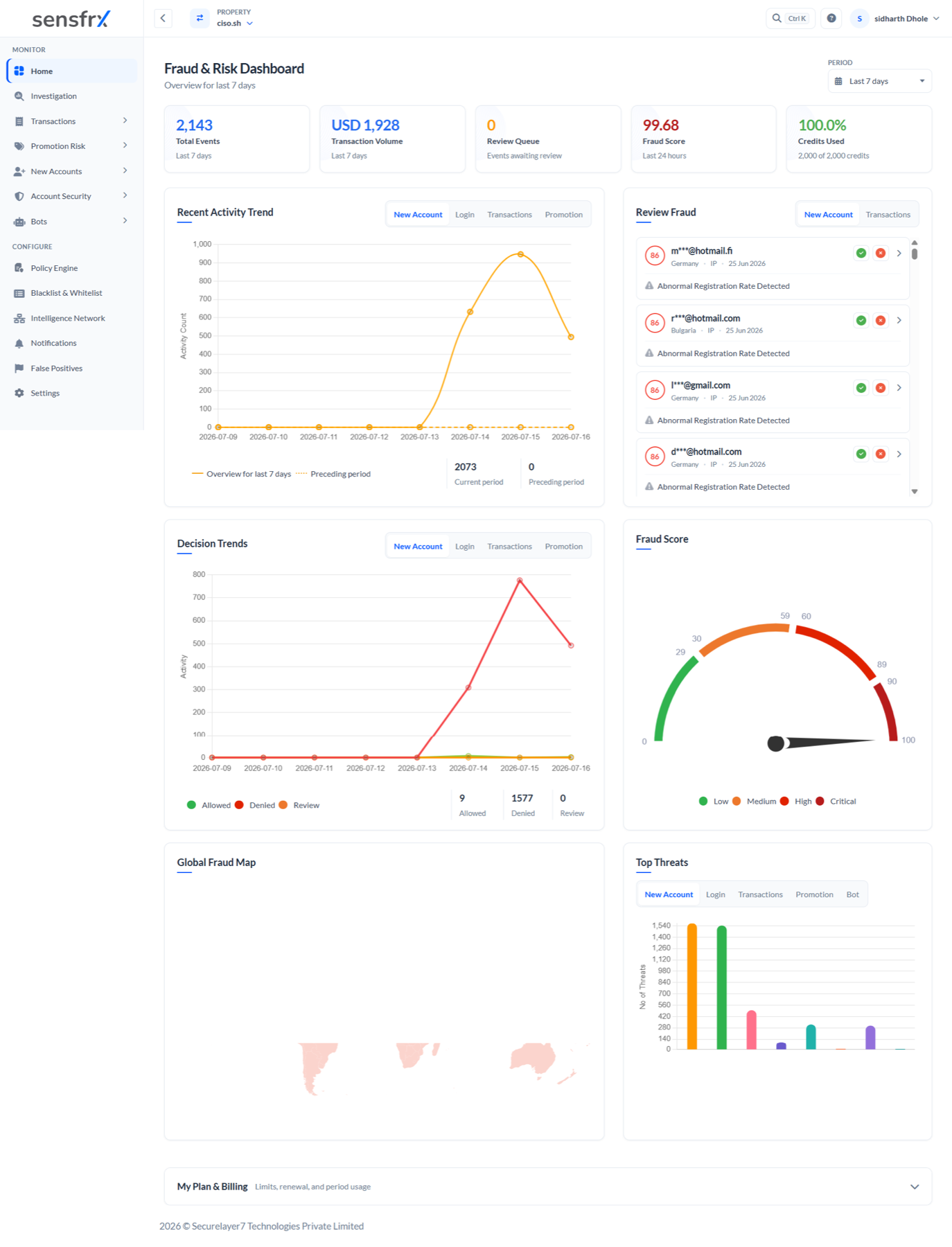Screen dimensions: 952x1247
Task: Click the sensfrx logo
Action: (71, 19)
